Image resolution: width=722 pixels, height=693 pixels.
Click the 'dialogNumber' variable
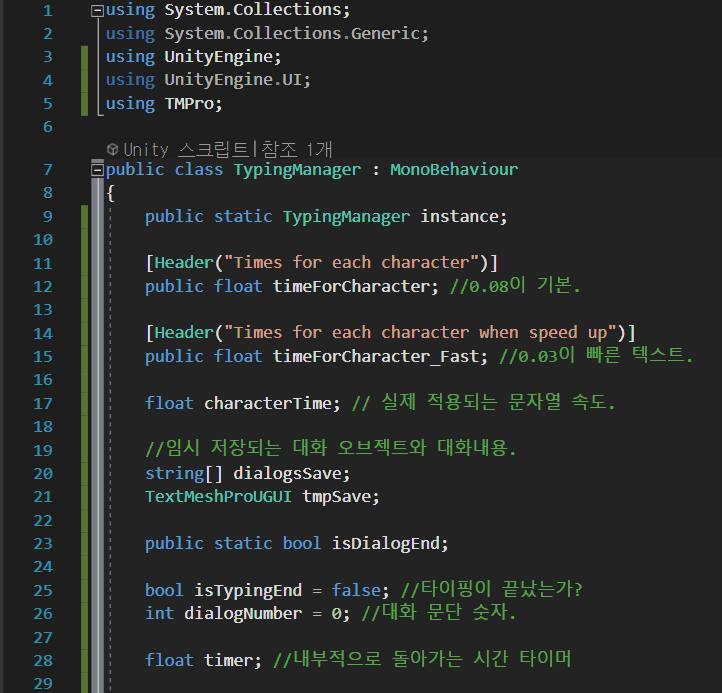click(243, 614)
